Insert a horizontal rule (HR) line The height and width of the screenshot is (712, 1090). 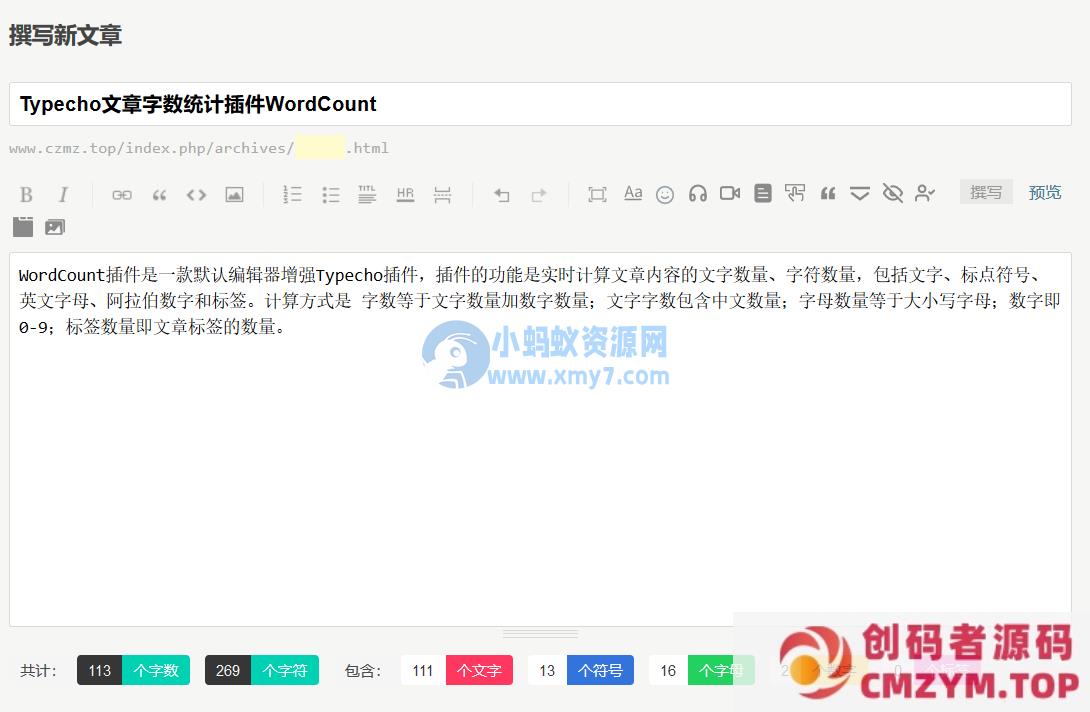click(x=405, y=194)
